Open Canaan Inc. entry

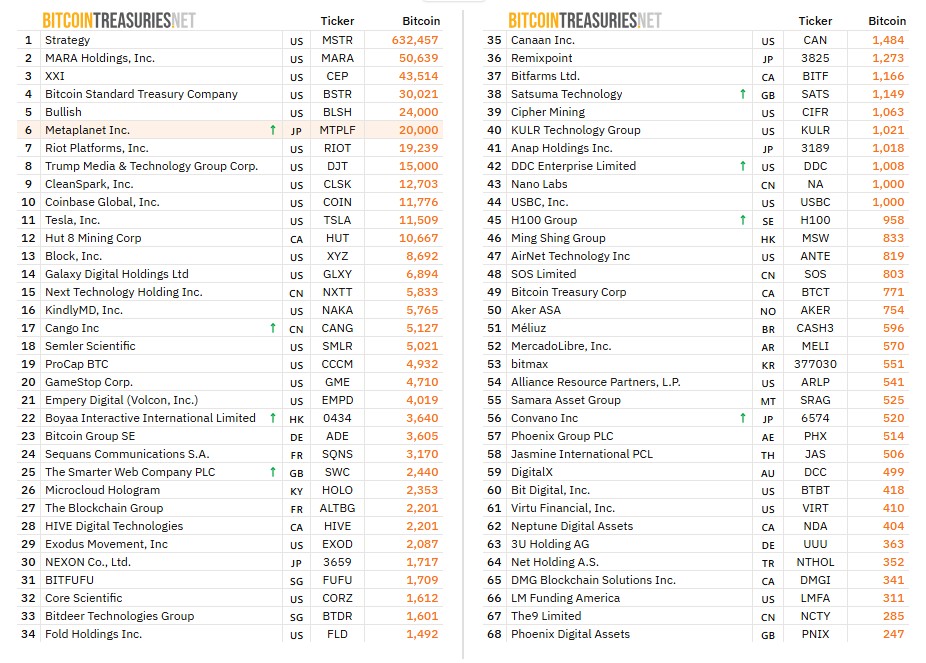tap(543, 40)
